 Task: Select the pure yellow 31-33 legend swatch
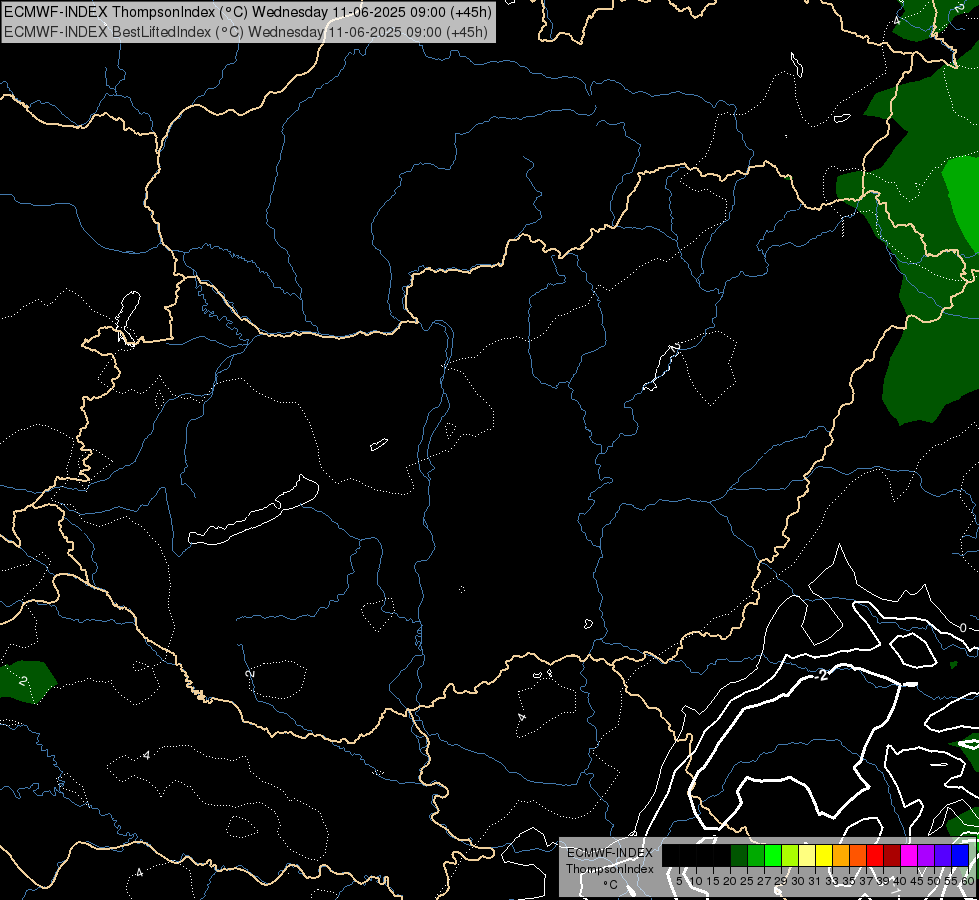click(824, 855)
